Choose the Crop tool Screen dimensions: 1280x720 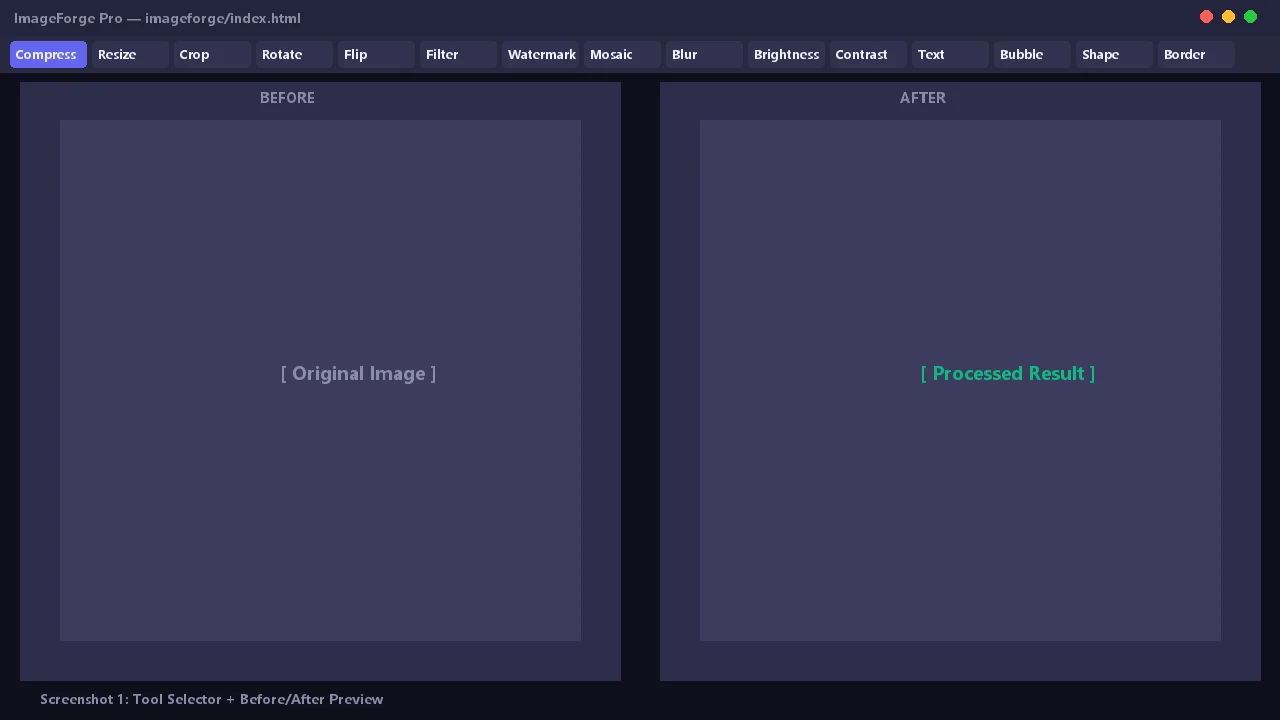pos(212,54)
